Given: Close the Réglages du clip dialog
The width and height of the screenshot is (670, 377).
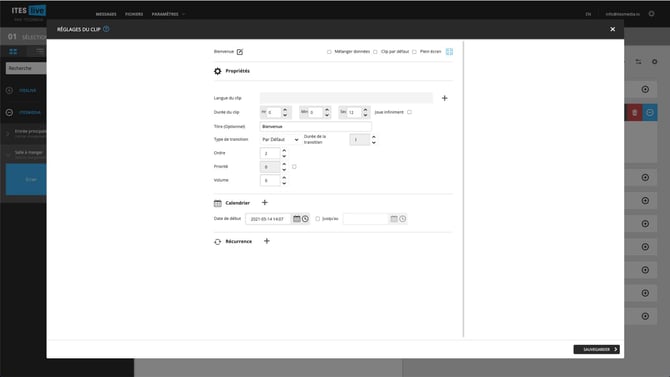Looking at the screenshot, I should (x=612, y=29).
